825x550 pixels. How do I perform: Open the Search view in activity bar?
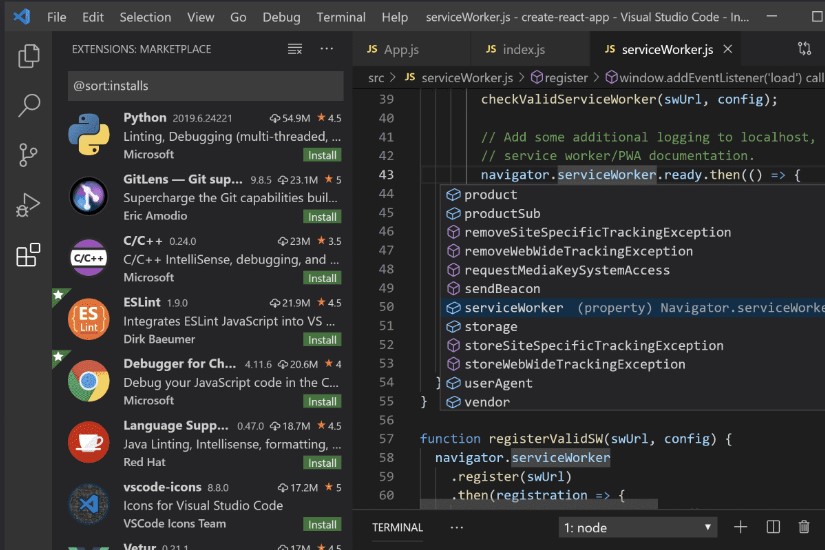(28, 105)
